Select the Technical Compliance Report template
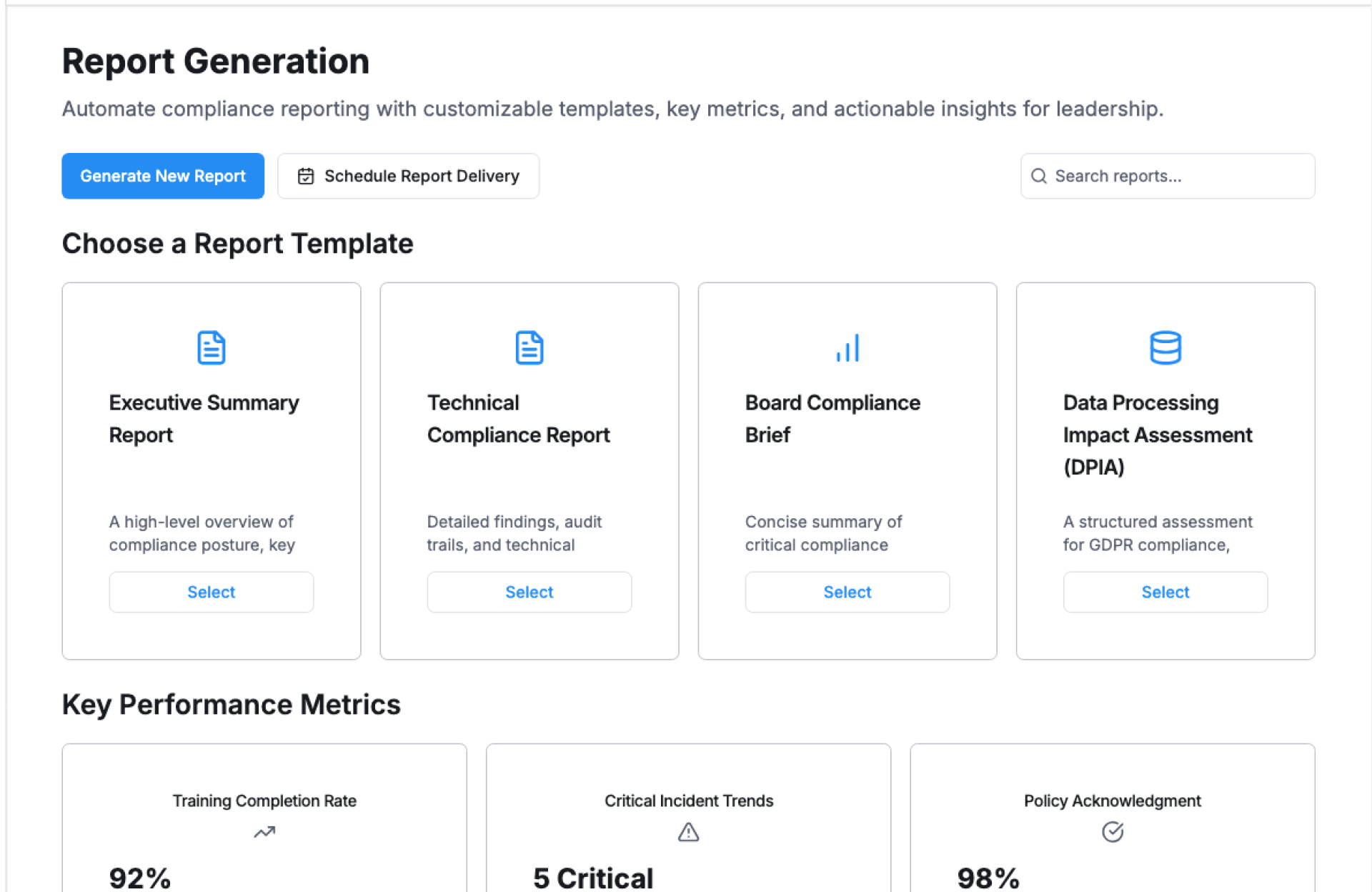 (x=529, y=592)
